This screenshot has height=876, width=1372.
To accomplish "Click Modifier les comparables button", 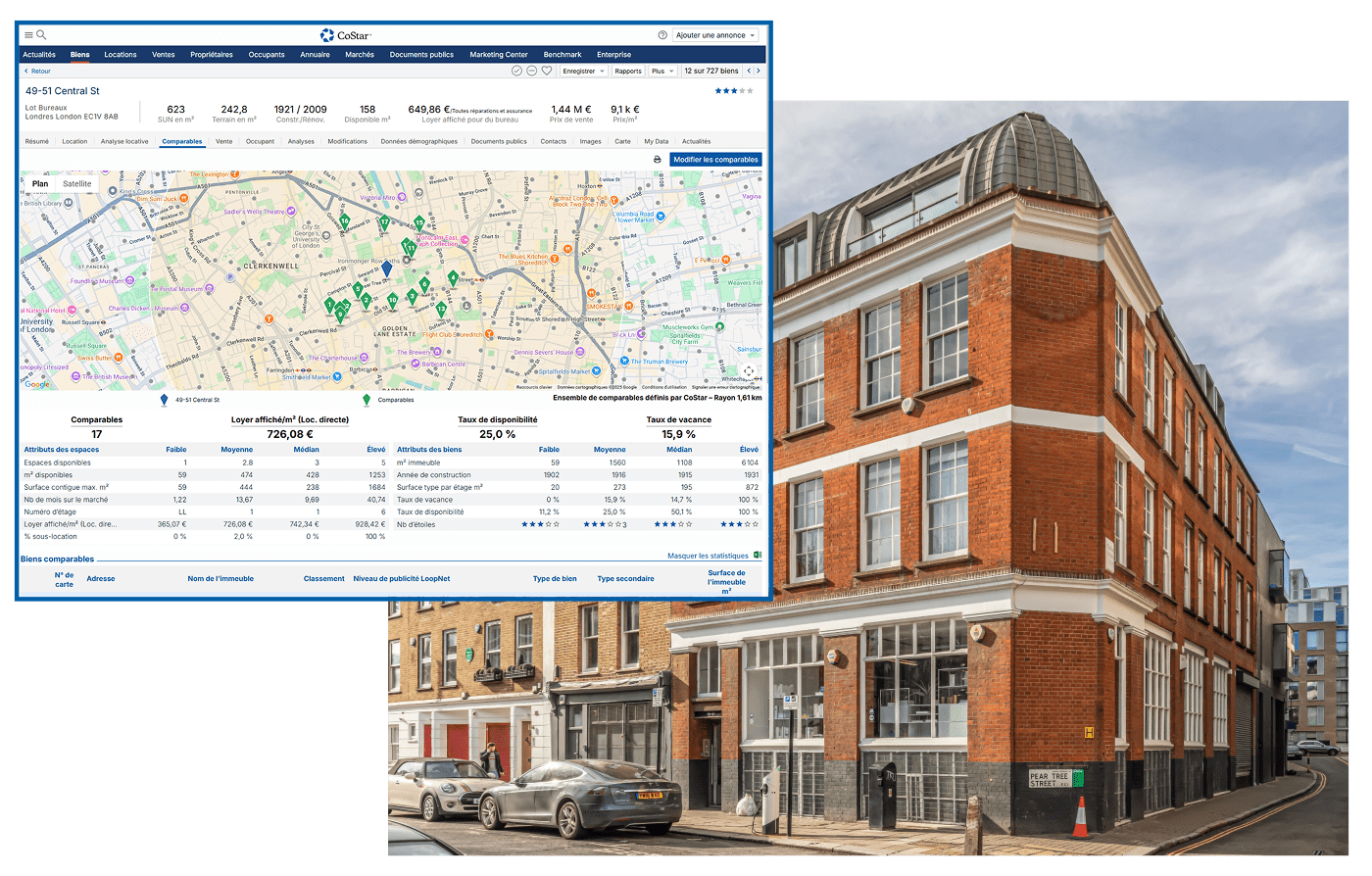I will click(x=715, y=160).
